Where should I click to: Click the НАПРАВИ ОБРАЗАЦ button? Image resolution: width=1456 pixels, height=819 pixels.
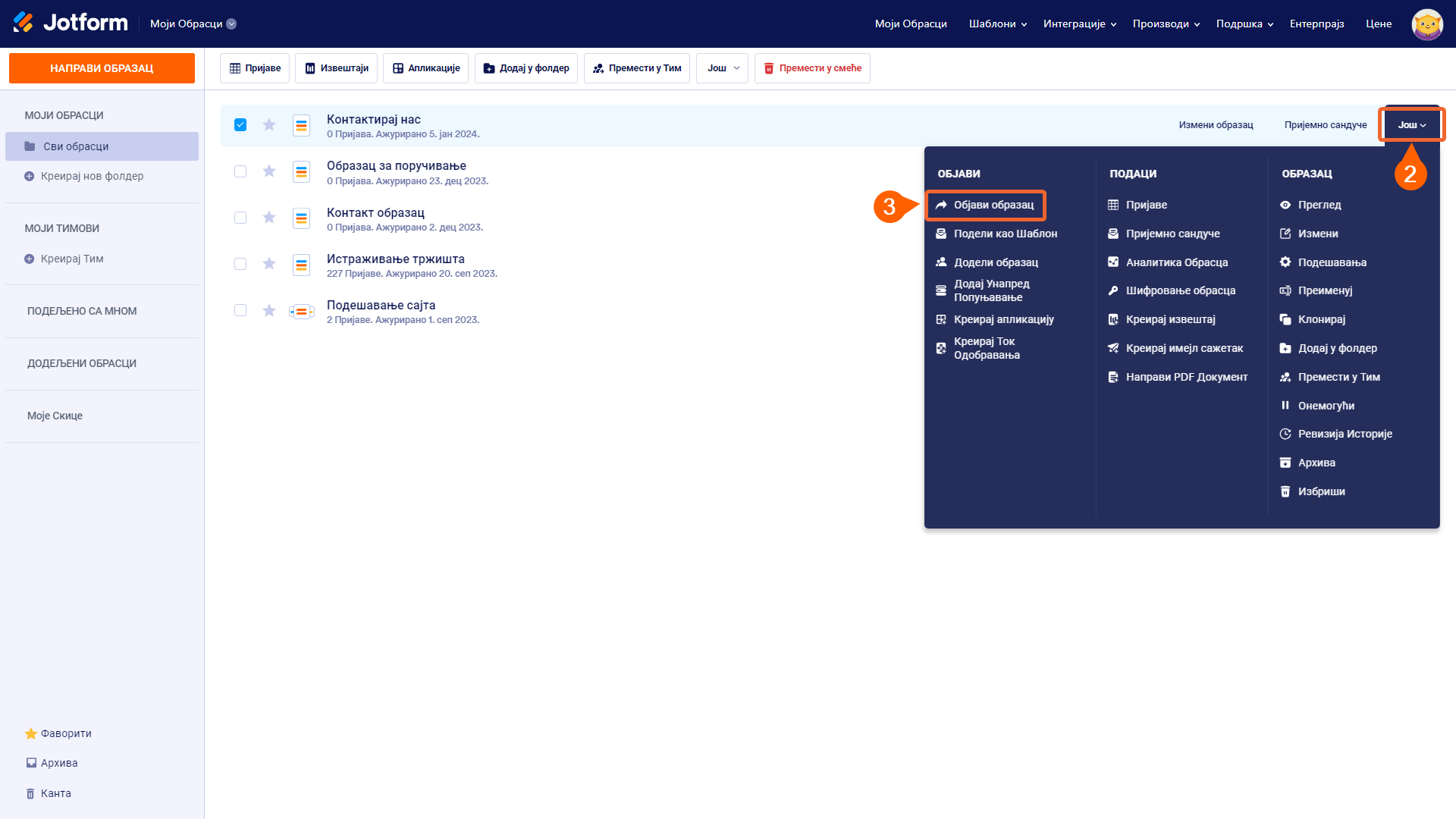point(102,68)
